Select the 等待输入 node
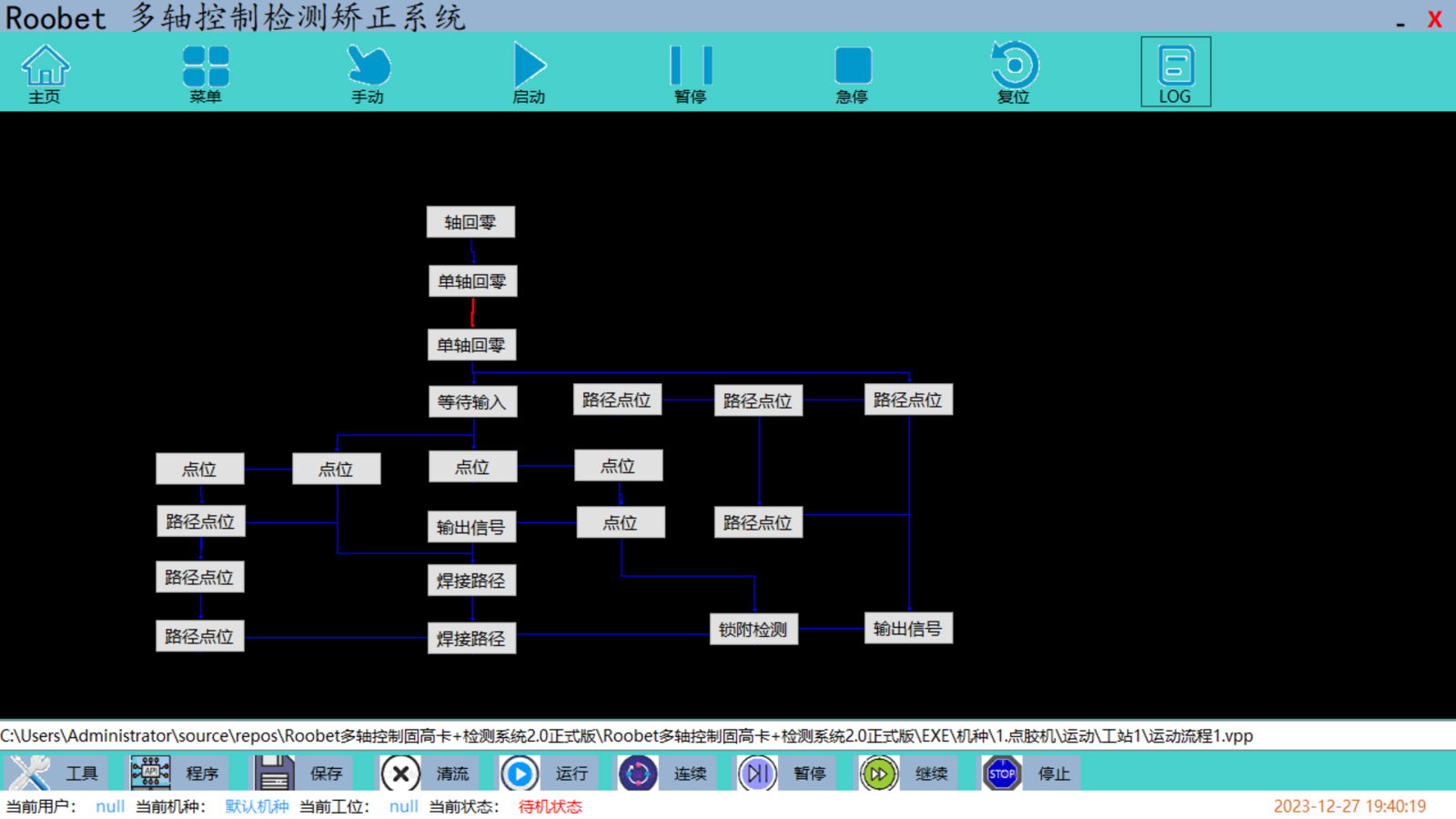Image resolution: width=1456 pixels, height=819 pixels. tap(472, 401)
